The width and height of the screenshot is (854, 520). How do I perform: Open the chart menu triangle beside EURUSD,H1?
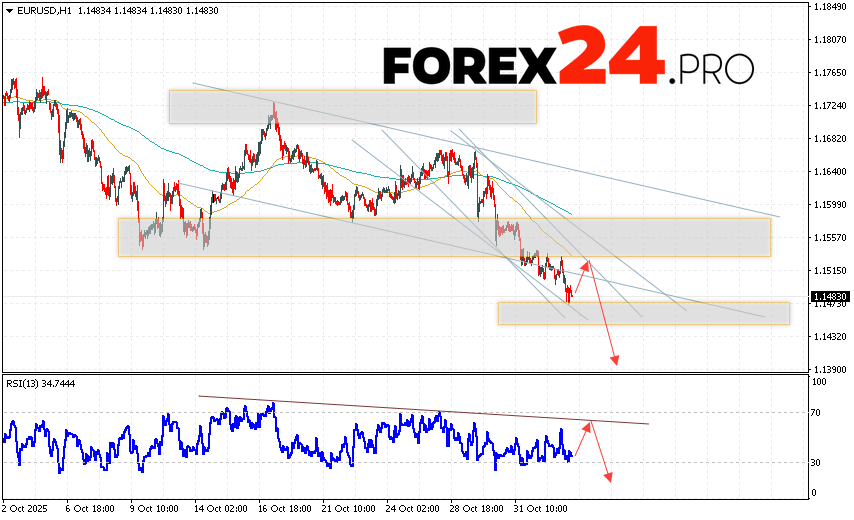click(x=9, y=10)
